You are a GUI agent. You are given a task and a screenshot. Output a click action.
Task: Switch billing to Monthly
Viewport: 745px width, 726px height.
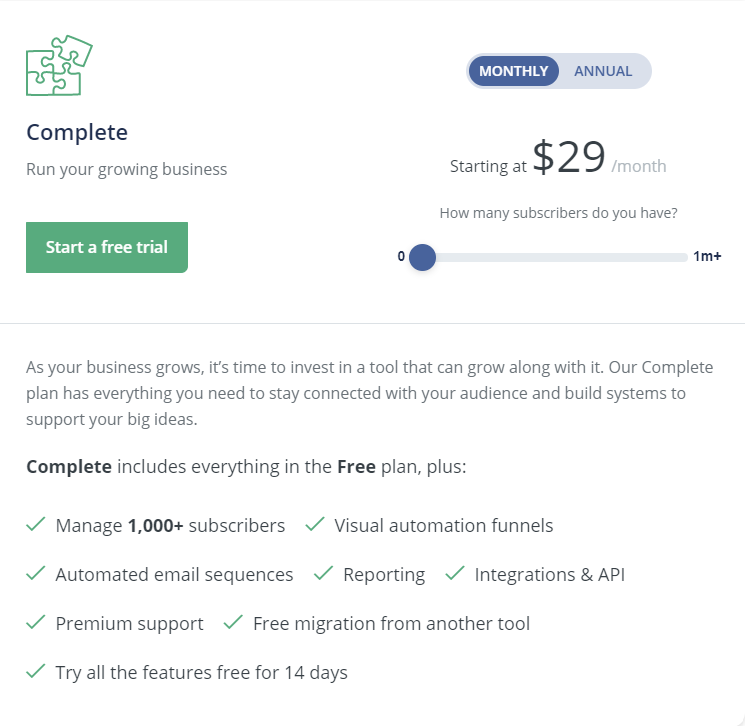(514, 71)
